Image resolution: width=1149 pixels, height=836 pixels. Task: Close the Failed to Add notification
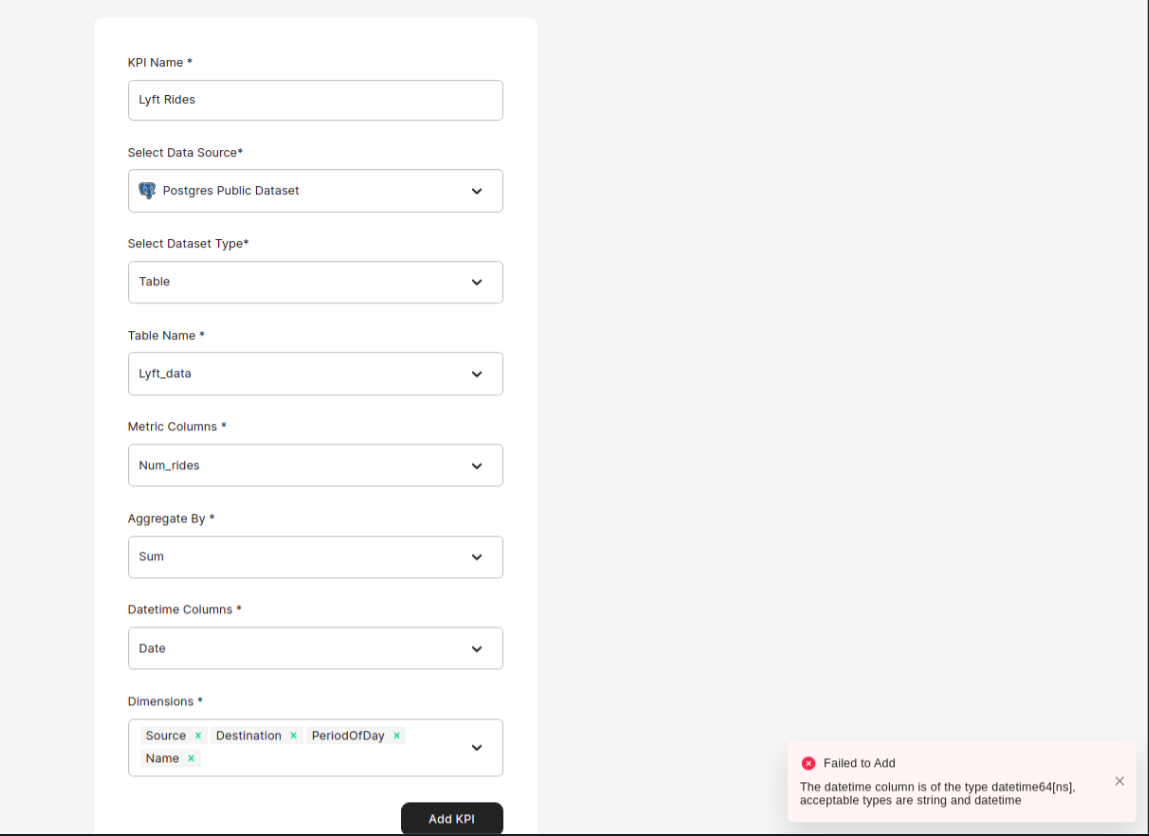pyautogui.click(x=1119, y=781)
